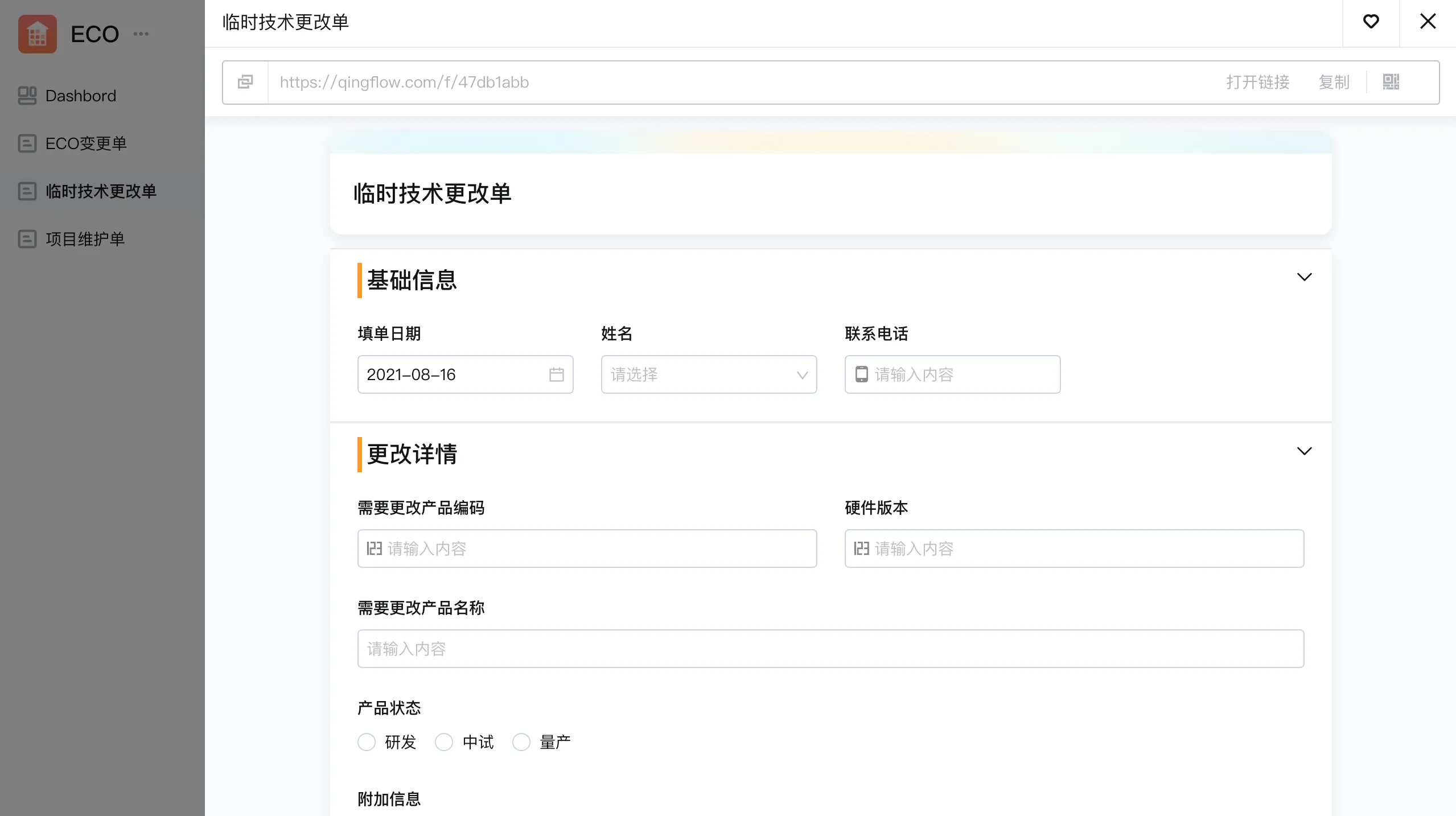This screenshot has width=1456, height=816.
Task: Click the 需要更改产品编码 input field
Action: tap(587, 549)
